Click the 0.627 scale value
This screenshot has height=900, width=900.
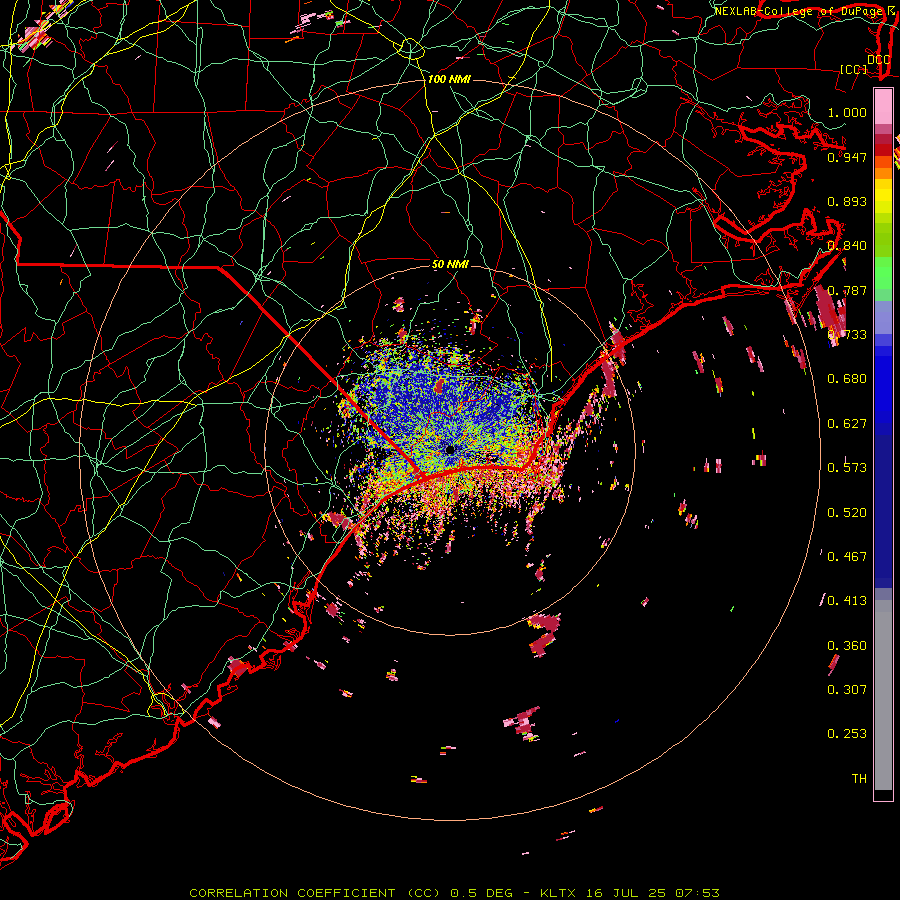847,424
